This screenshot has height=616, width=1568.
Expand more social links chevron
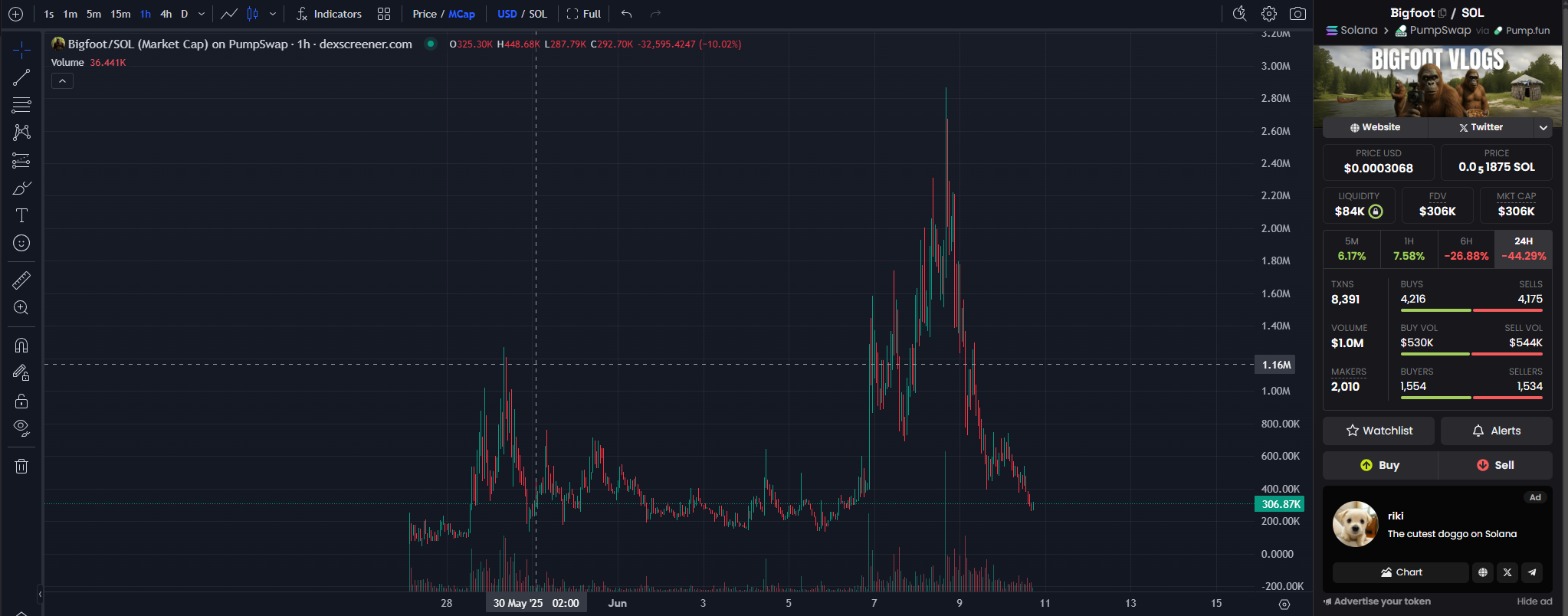point(1543,127)
